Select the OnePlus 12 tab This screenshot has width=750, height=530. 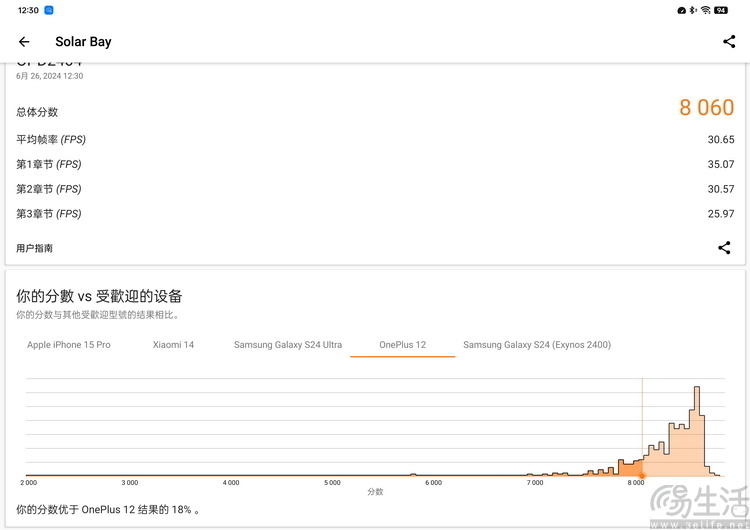point(403,345)
